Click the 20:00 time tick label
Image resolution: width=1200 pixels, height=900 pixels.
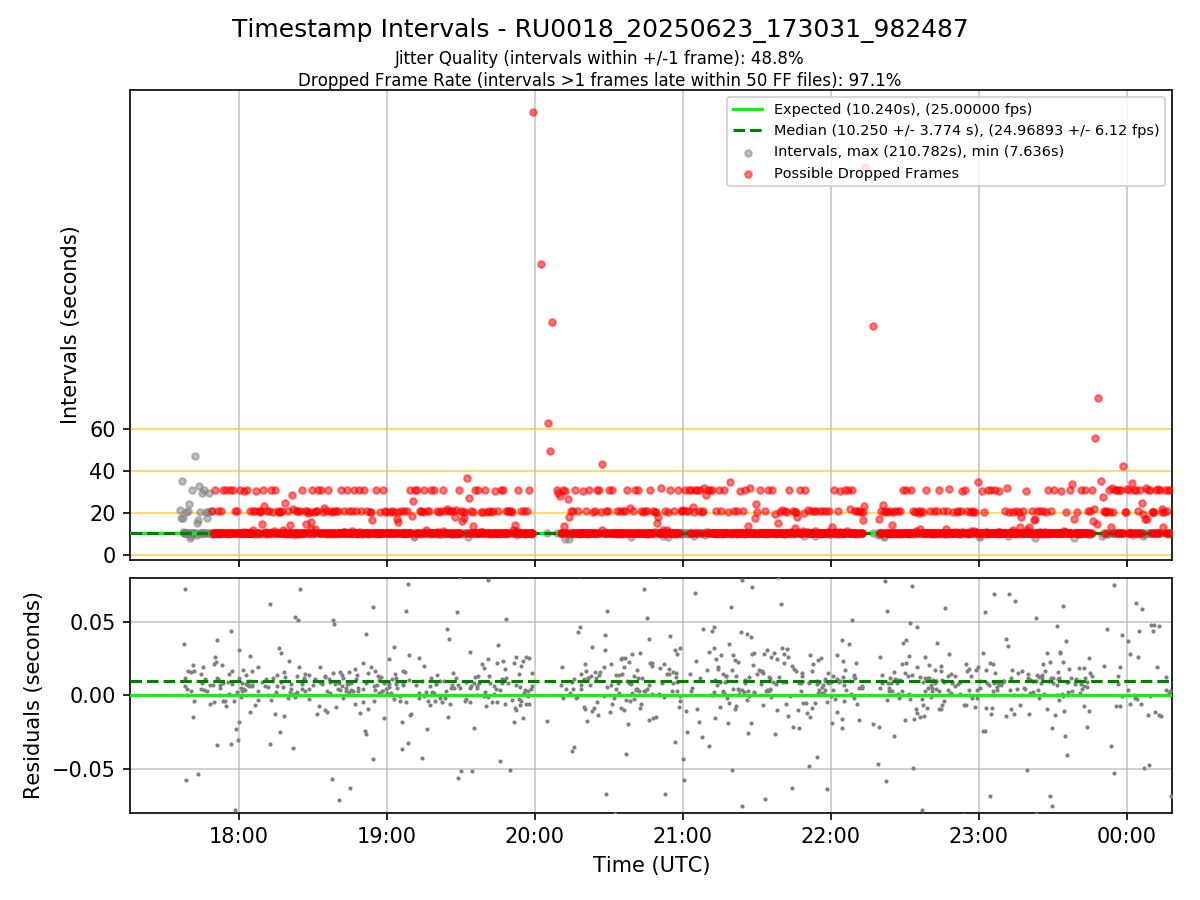click(535, 835)
